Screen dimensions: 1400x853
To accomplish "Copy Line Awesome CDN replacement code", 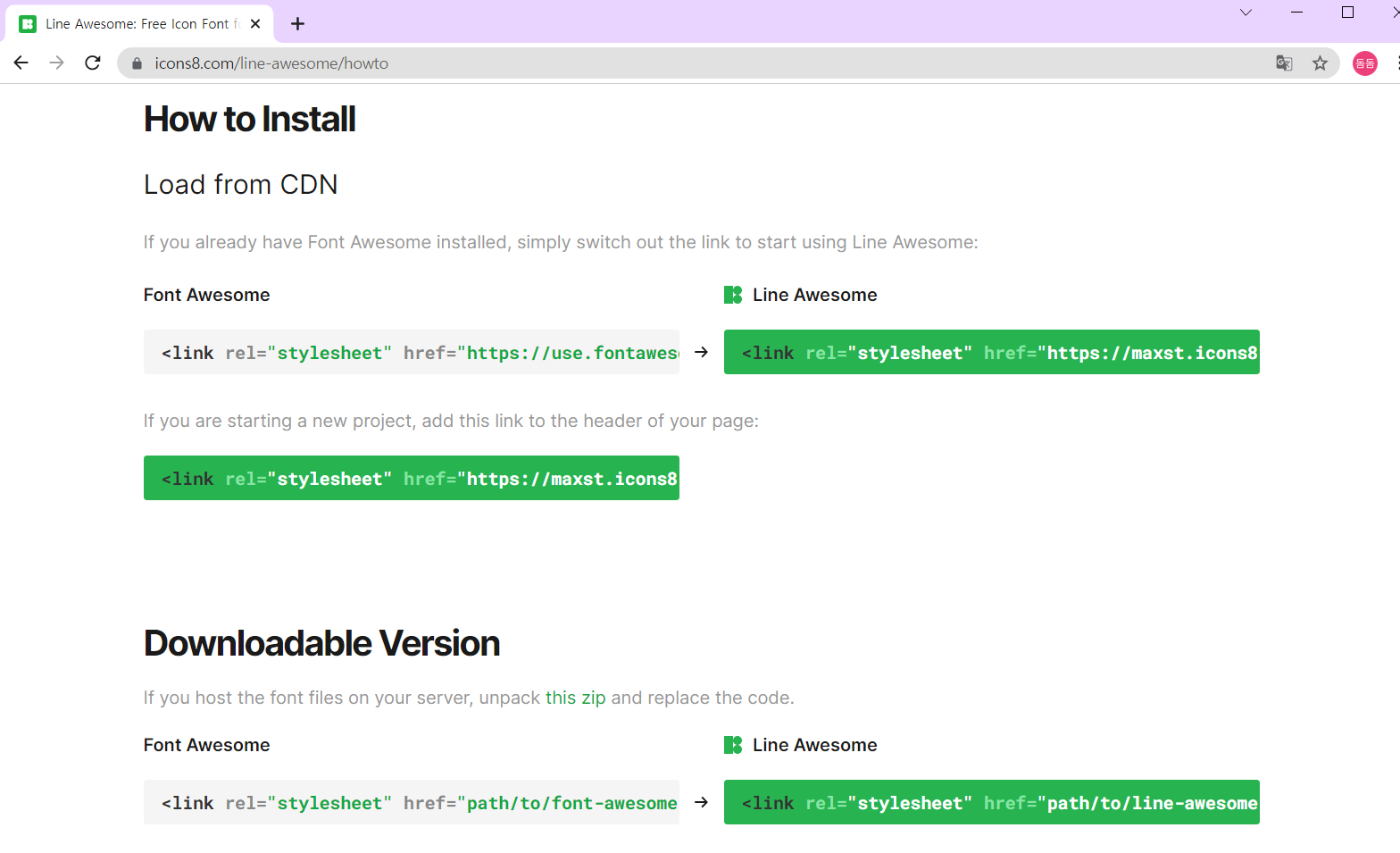I will [x=992, y=352].
